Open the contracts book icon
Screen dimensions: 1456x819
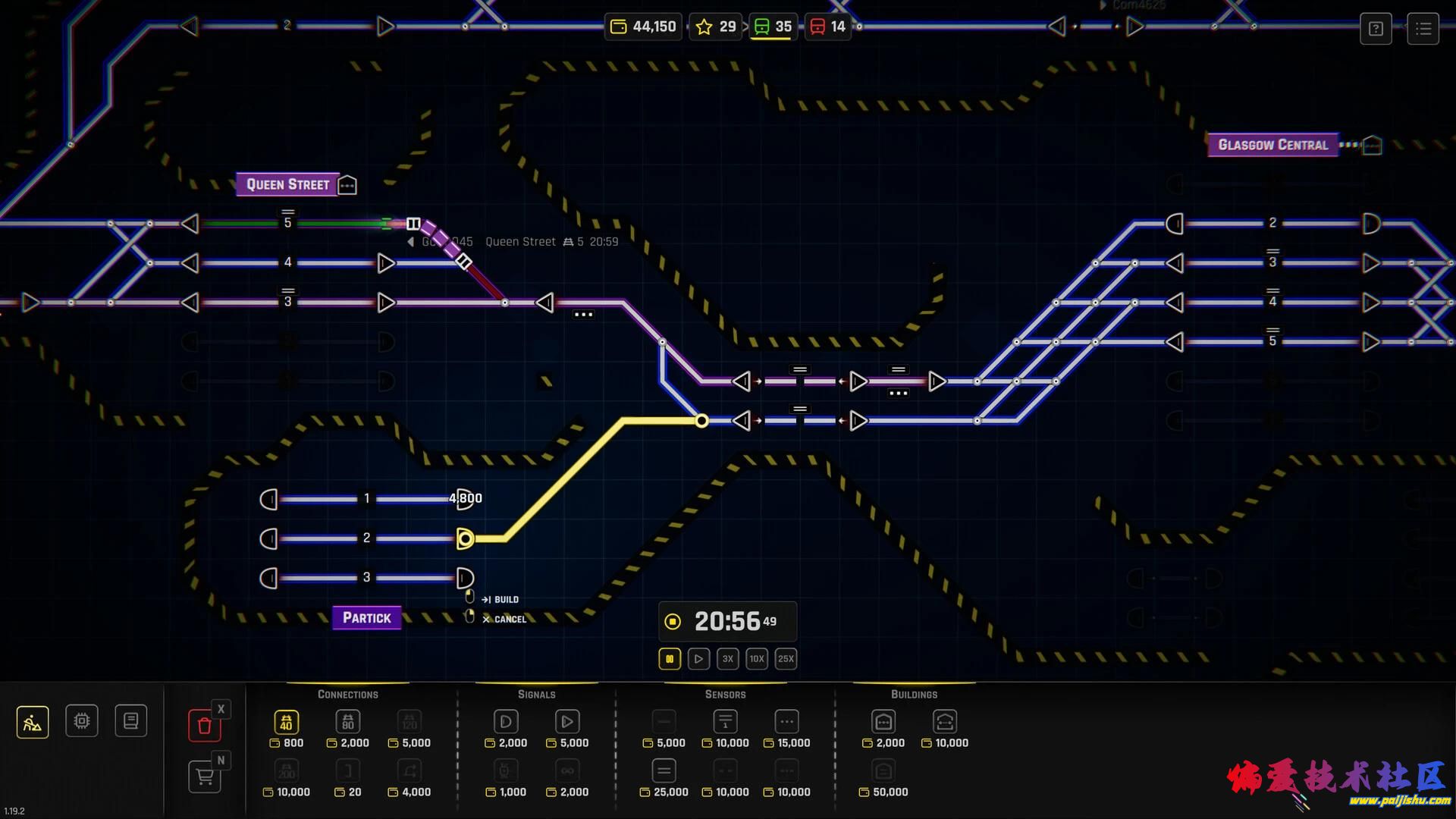coord(130,721)
